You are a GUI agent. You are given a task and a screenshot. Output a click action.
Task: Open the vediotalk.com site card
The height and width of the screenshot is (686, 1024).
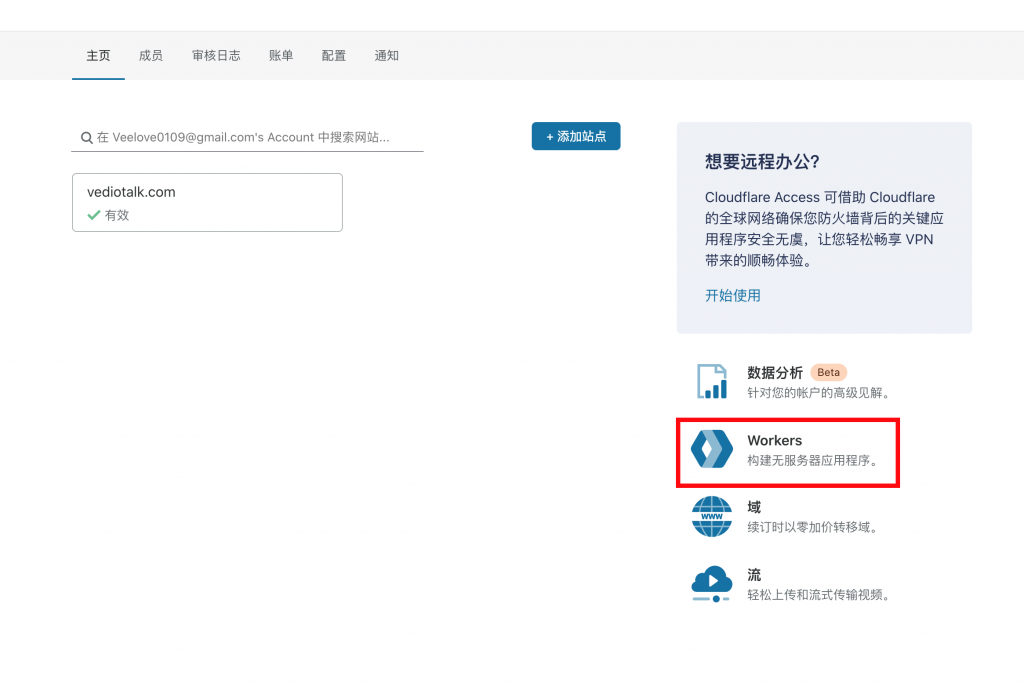[207, 203]
